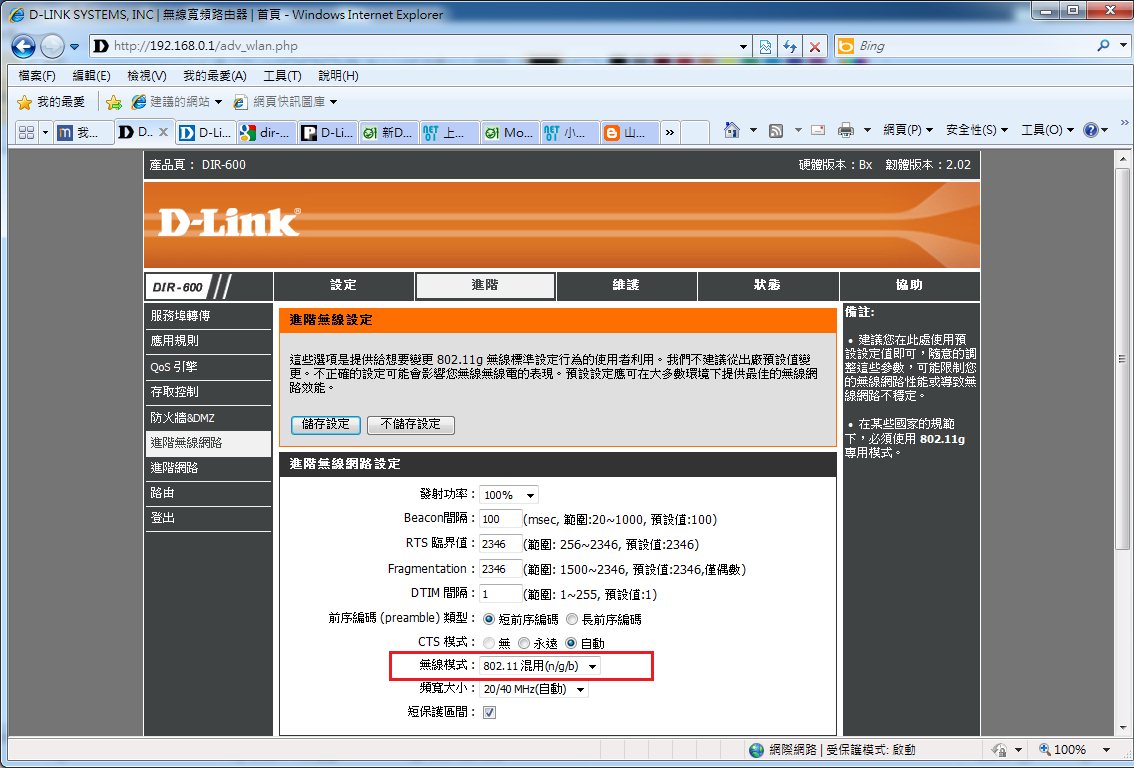The image size is (1134, 768).
Task: Select the 長前序編碼 radio button
Action: (572, 619)
